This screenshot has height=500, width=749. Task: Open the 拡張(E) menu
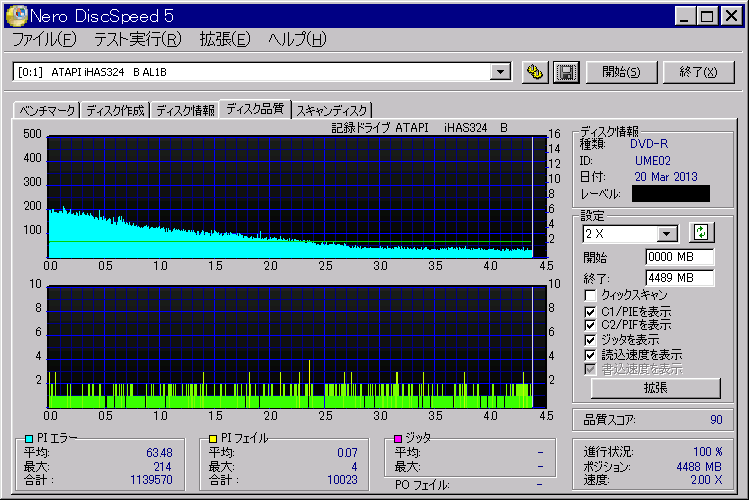(225, 39)
